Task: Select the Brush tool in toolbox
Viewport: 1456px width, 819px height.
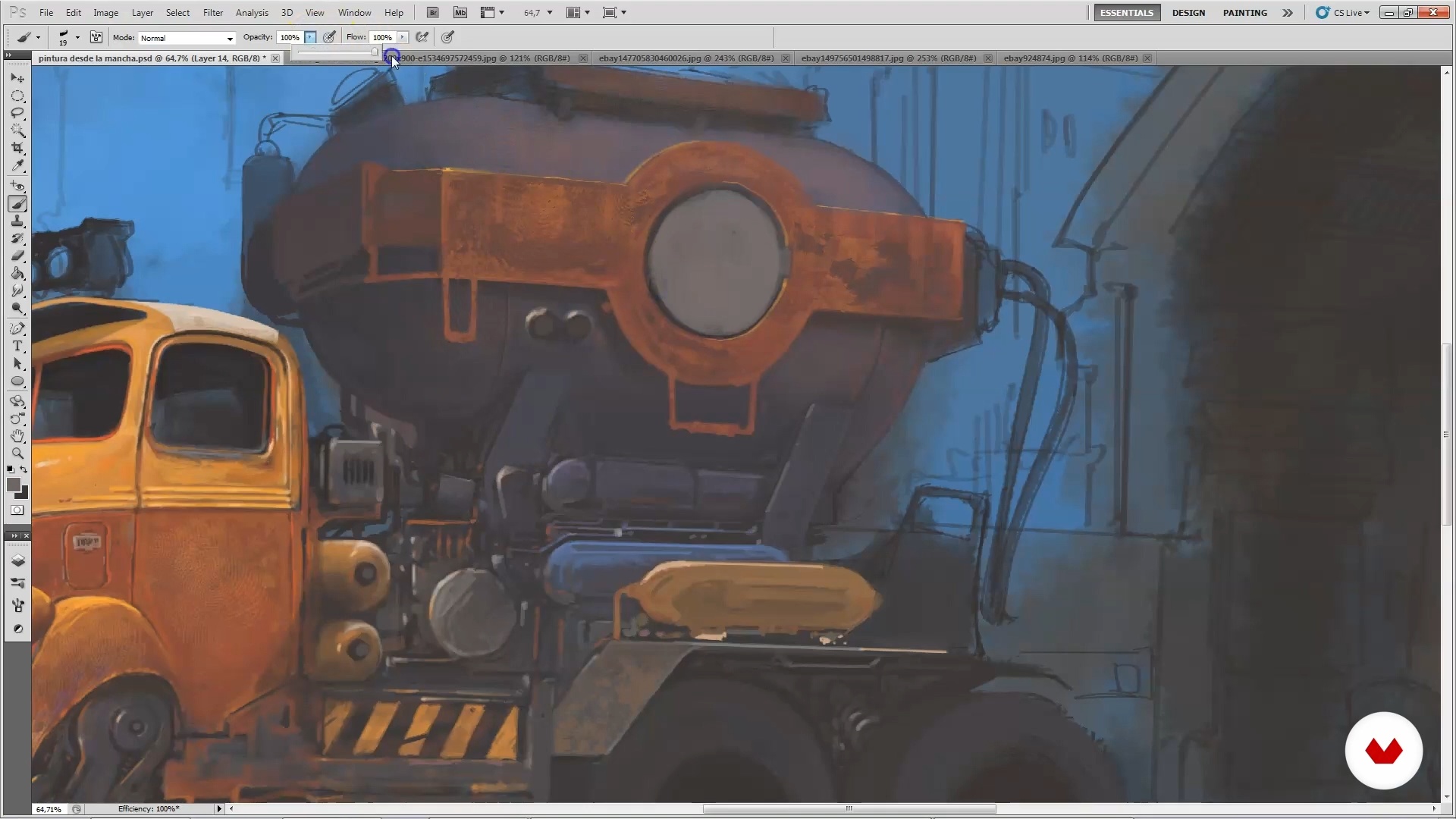Action: click(17, 203)
